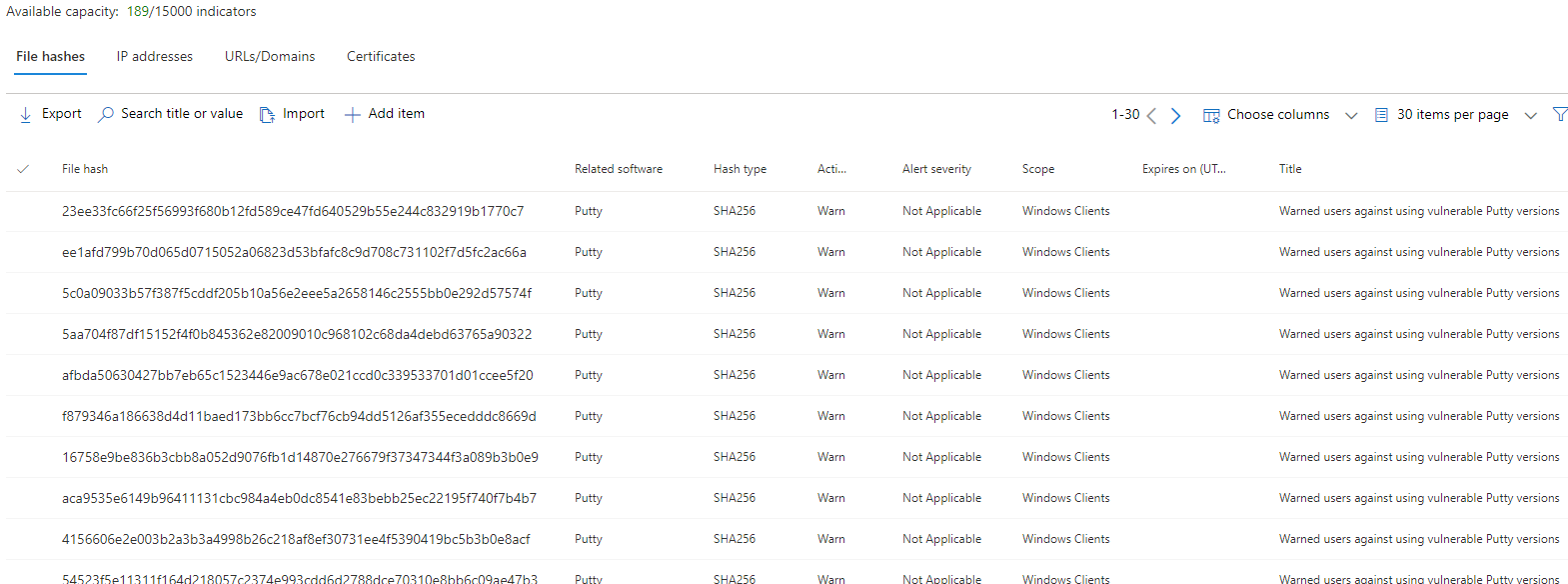The width and height of the screenshot is (1568, 584).
Task: Click Not Applicable in the ee1afd79 row
Action: tap(941, 252)
